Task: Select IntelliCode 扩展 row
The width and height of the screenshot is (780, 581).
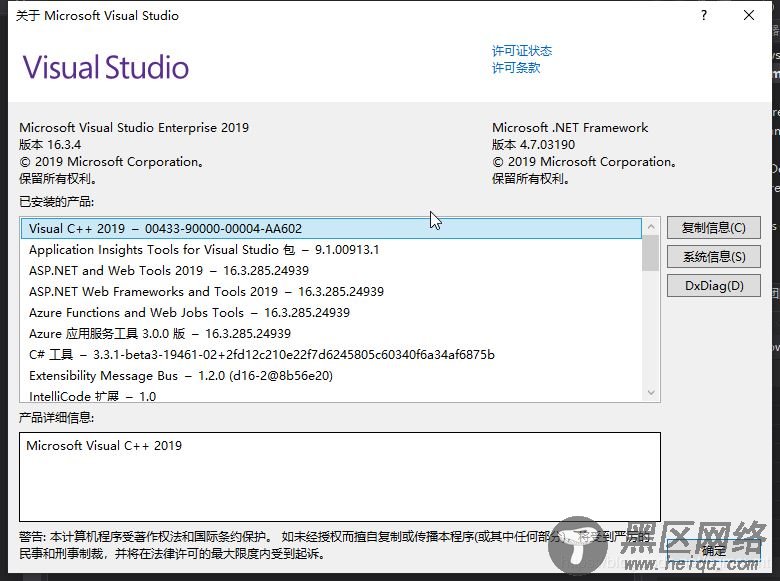Action: click(x=331, y=395)
